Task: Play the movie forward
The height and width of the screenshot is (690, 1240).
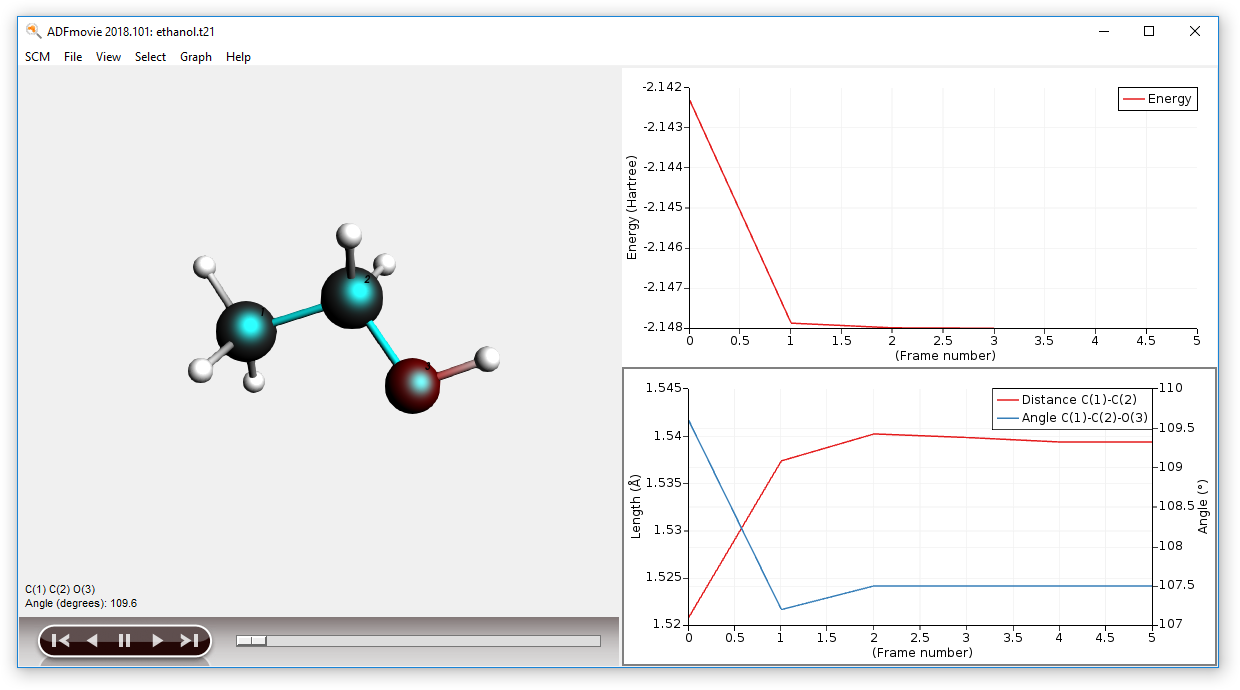Action: click(x=157, y=641)
